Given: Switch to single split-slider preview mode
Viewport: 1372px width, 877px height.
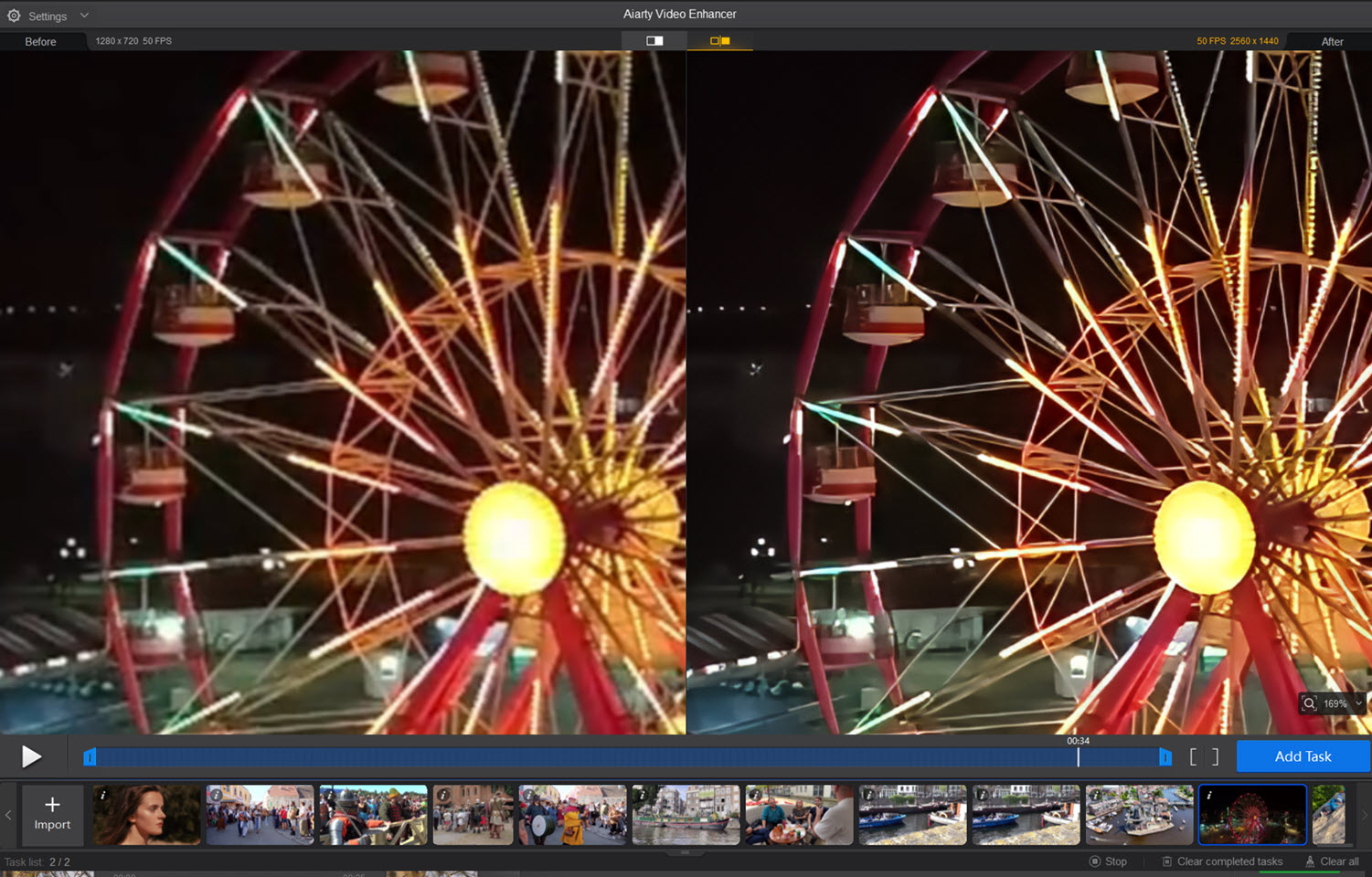Looking at the screenshot, I should point(654,40).
